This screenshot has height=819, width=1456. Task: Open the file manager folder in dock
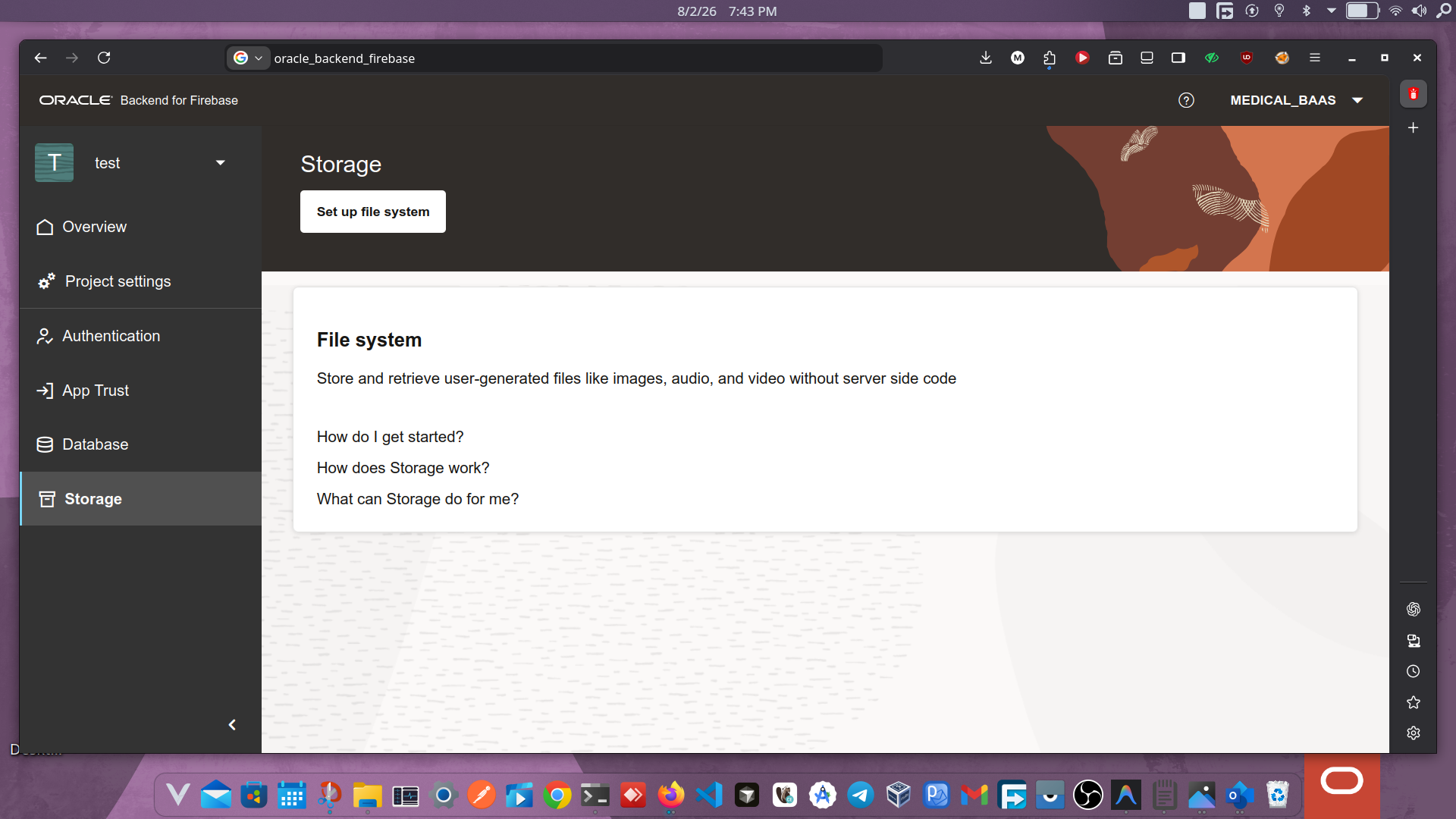(368, 795)
